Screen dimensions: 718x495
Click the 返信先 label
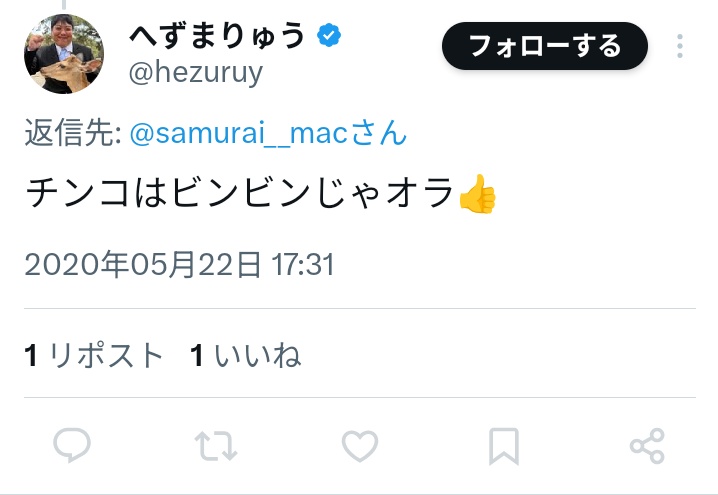(72, 134)
